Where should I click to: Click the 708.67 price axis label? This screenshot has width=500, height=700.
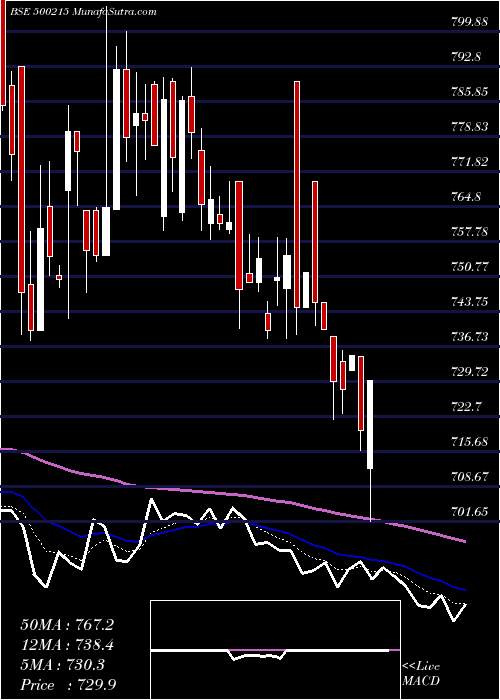[469, 476]
